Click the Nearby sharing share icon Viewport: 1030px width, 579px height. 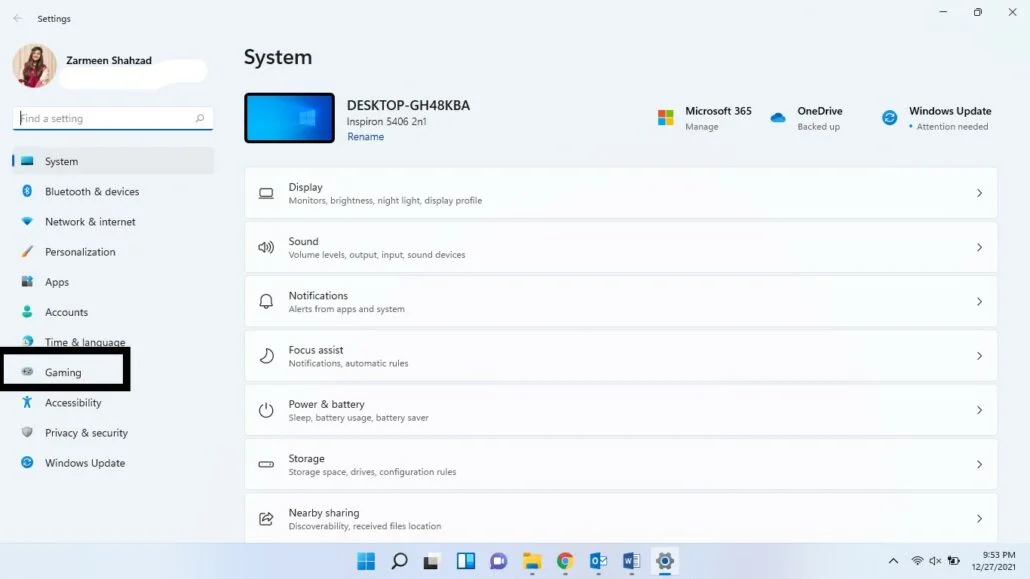tap(266, 519)
